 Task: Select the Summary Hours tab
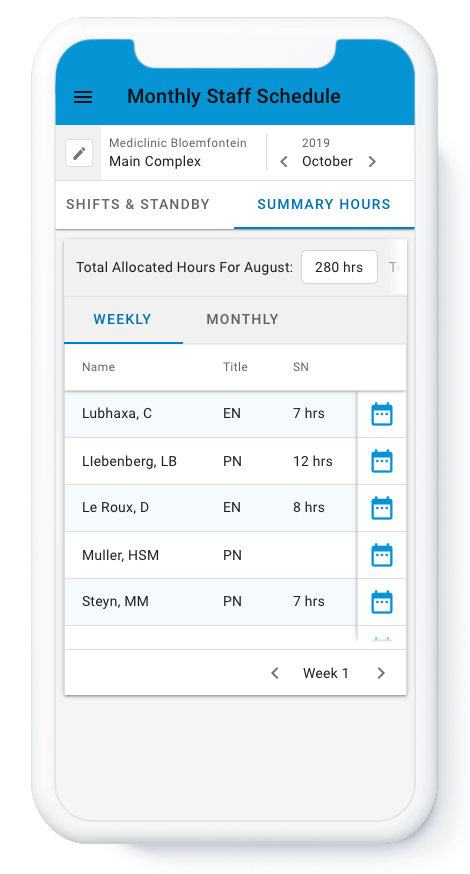pos(324,205)
